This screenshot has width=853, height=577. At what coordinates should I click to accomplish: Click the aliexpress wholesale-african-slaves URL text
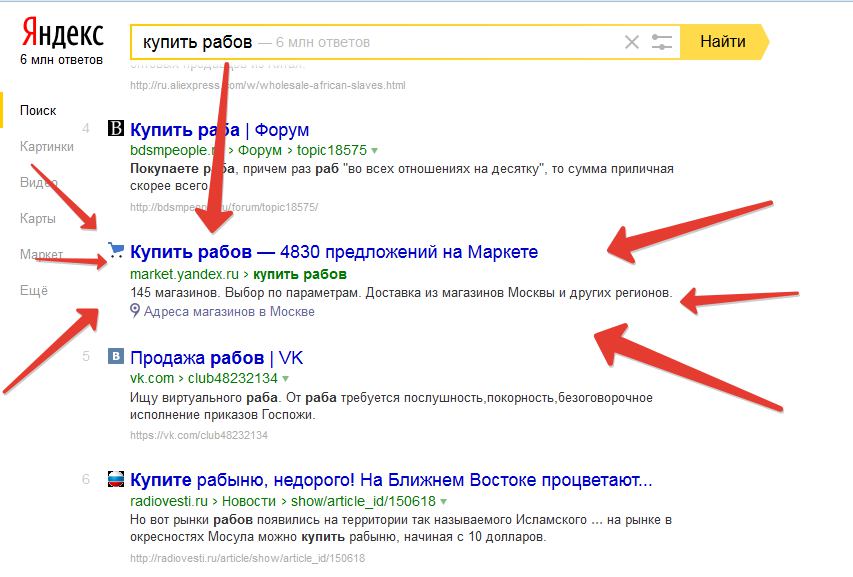pos(268,85)
